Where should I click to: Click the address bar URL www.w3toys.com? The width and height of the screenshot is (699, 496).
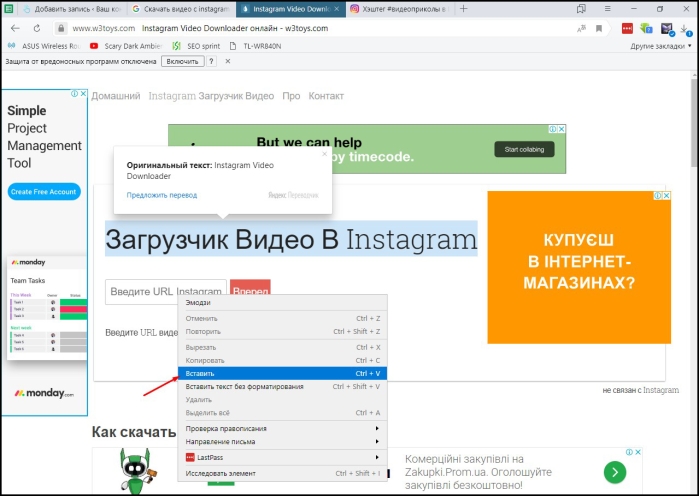click(103, 29)
